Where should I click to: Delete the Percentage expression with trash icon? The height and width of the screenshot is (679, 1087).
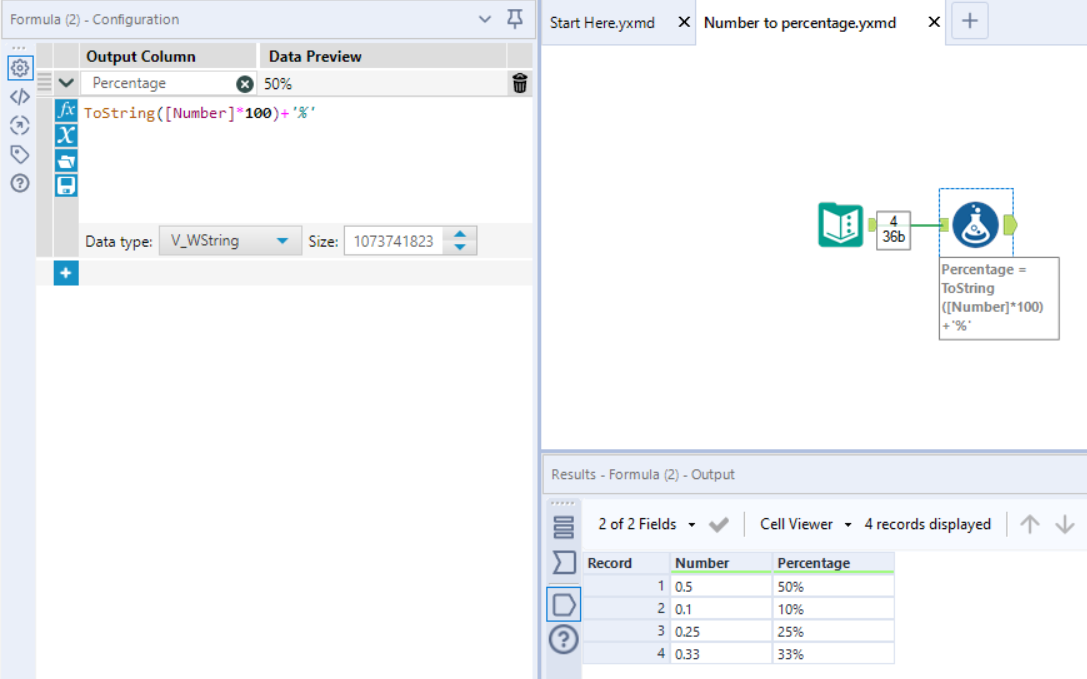518,83
